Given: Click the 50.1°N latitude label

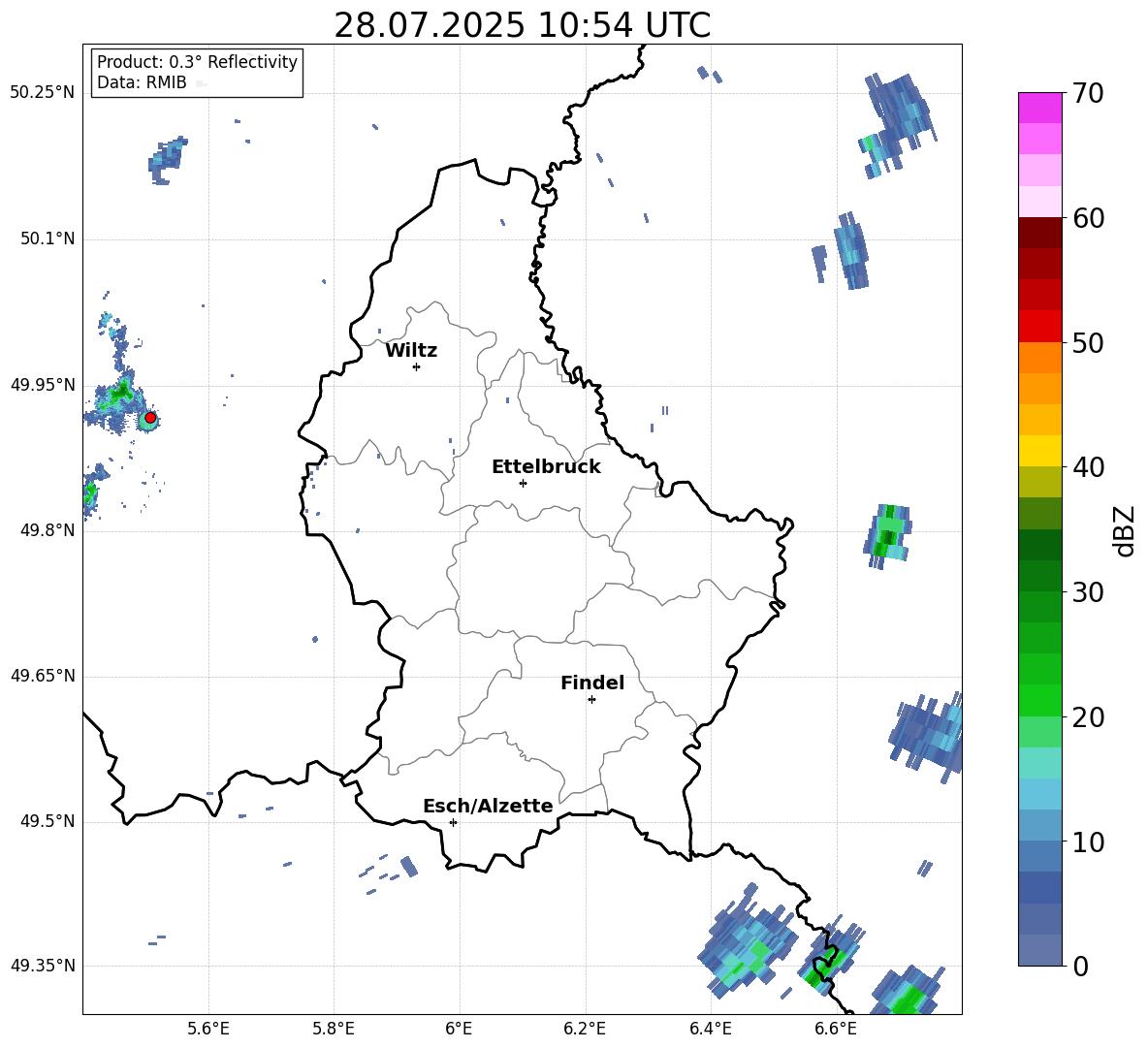Looking at the screenshot, I should (47, 239).
